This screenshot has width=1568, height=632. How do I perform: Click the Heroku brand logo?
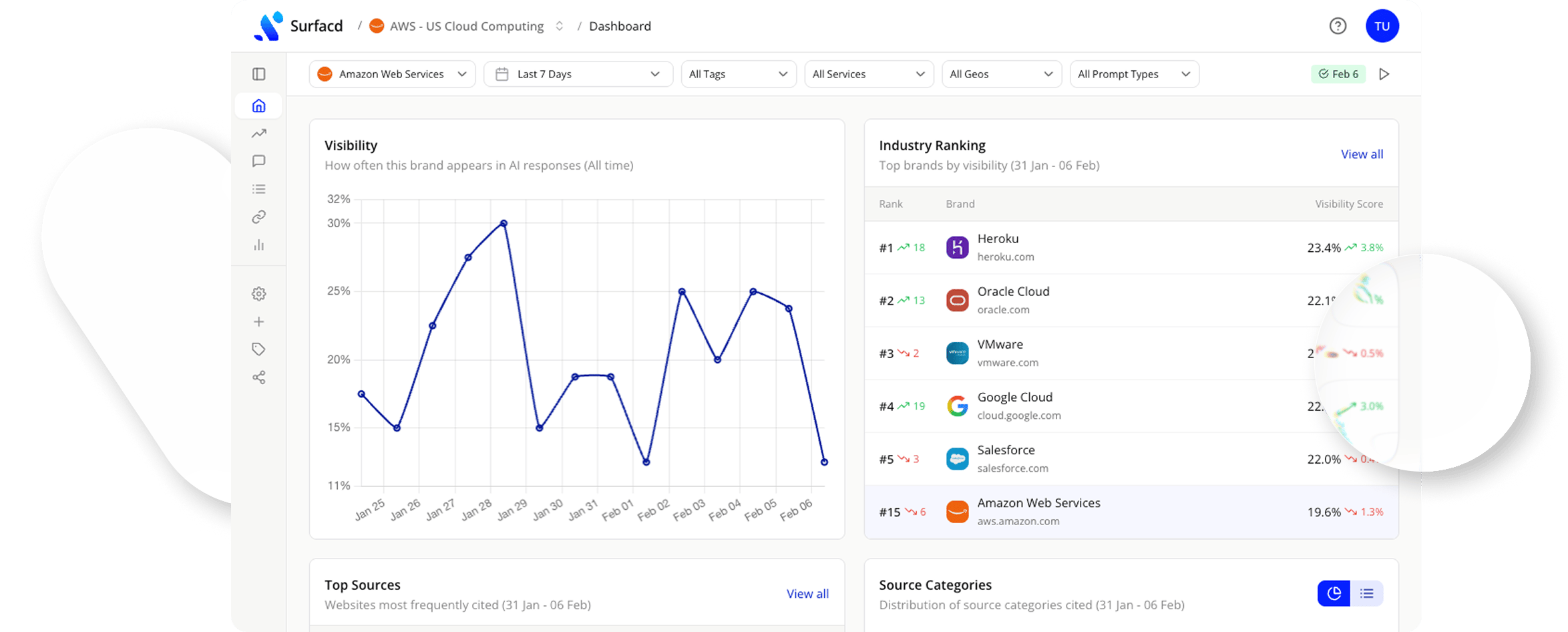point(957,247)
